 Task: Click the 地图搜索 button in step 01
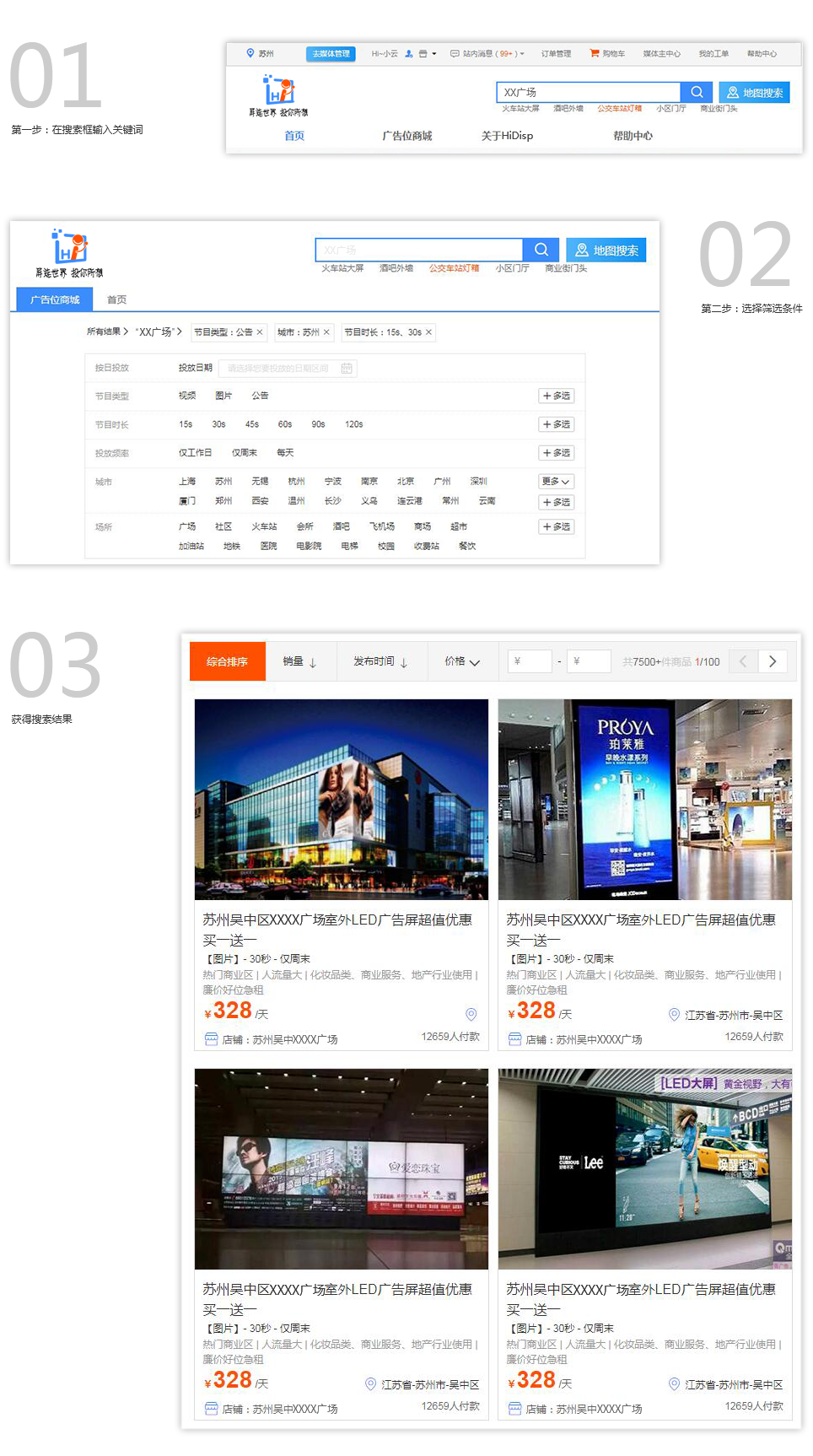pyautogui.click(x=755, y=92)
